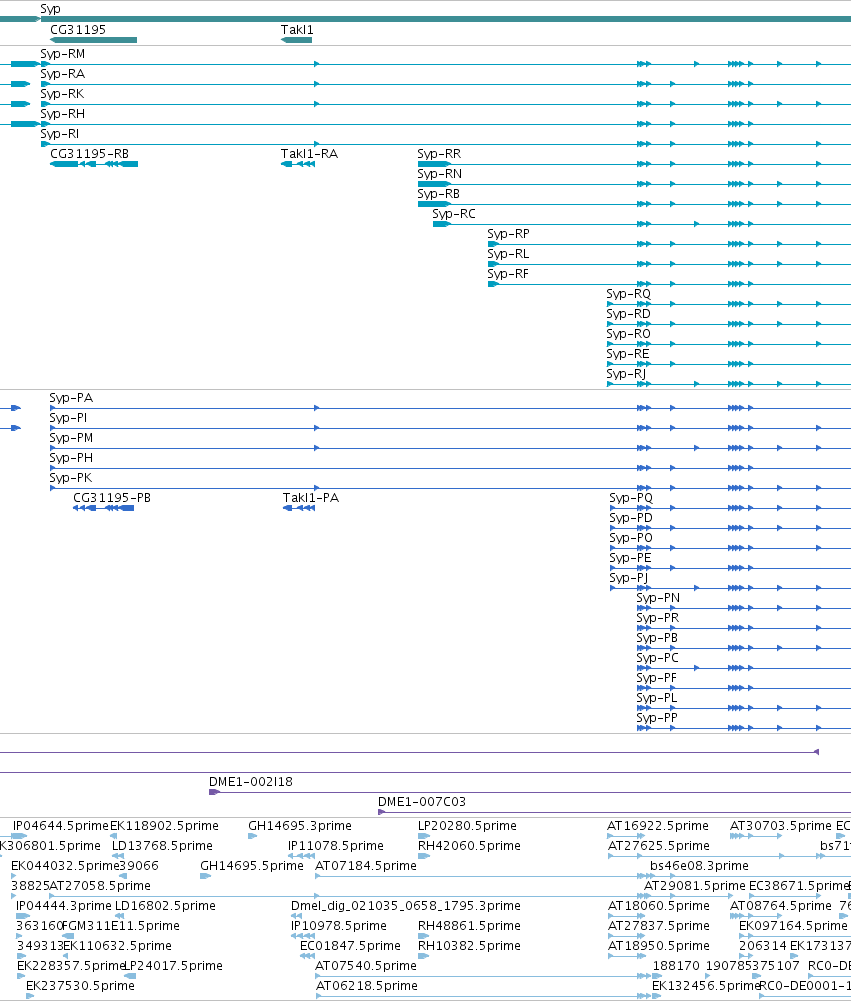The image size is (851, 1001).
Task: Select protein Syp-PI
Action: pyautogui.click(x=68, y=418)
